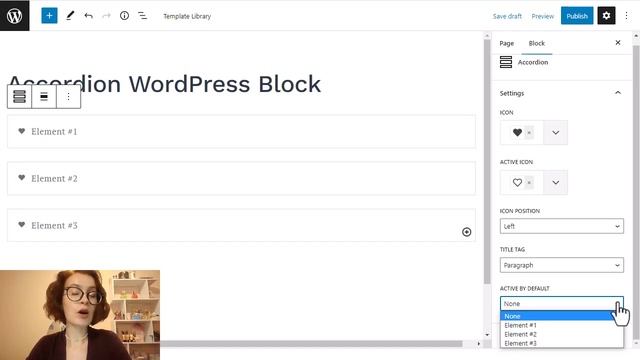Click the Redo arrow icon
640x360 pixels.
click(107, 16)
